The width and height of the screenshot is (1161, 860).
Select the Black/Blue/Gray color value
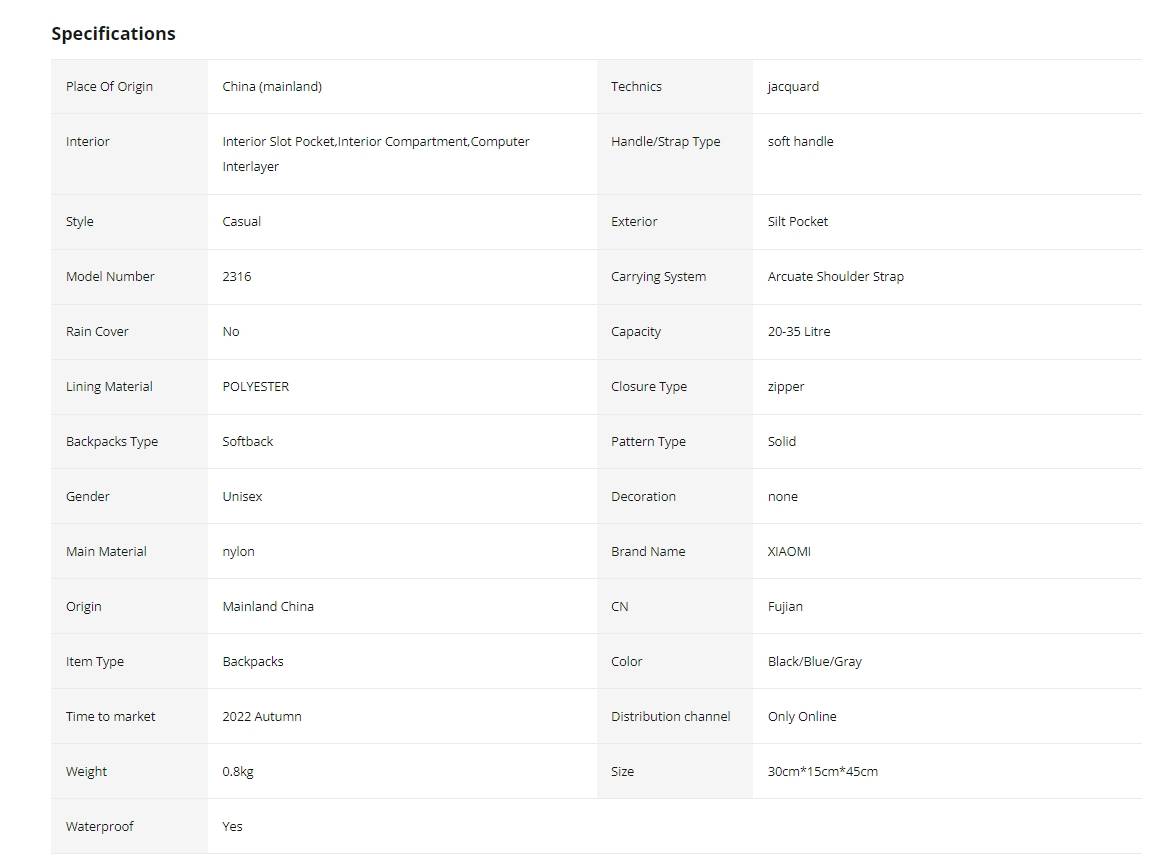[x=814, y=661]
